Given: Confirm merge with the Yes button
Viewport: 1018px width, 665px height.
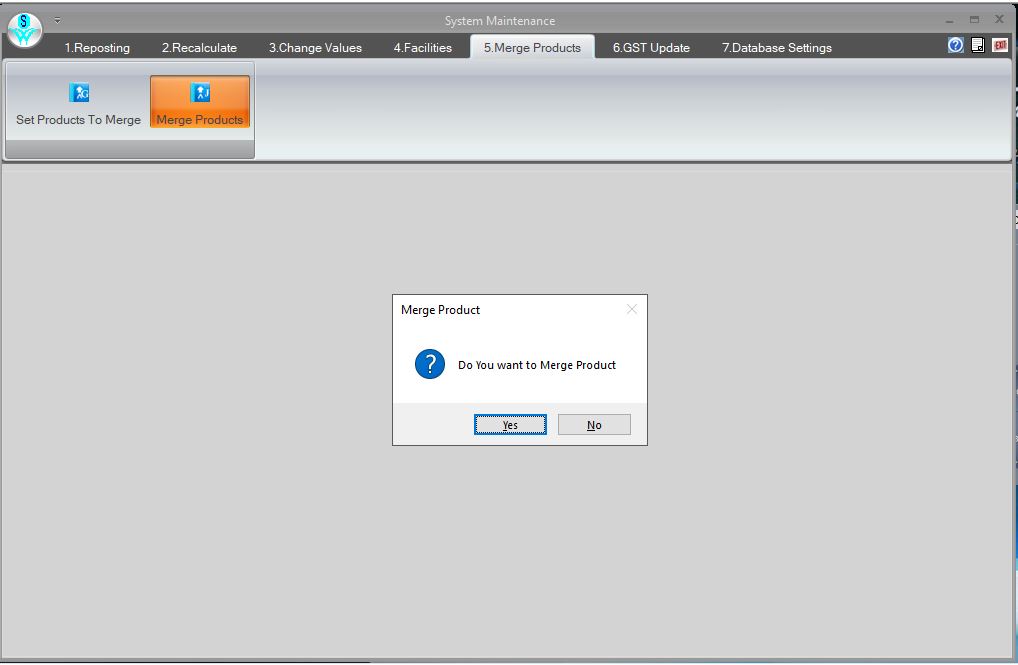Looking at the screenshot, I should click(510, 425).
